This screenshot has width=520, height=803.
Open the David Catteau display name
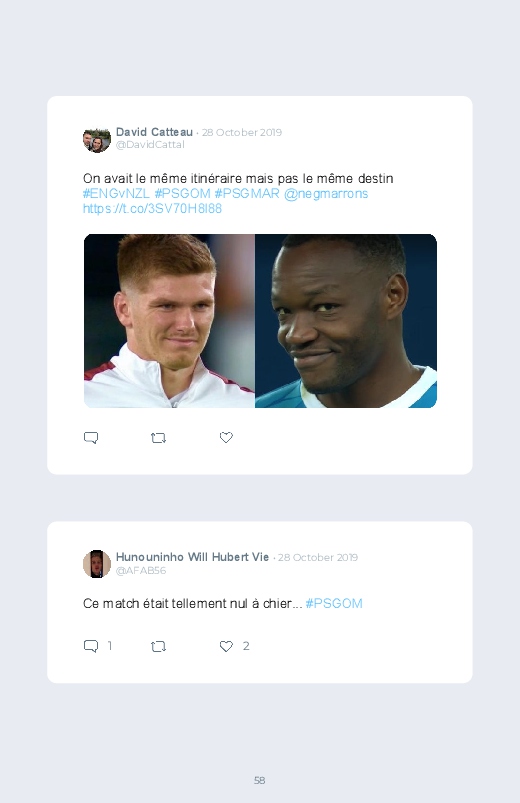[154, 132]
